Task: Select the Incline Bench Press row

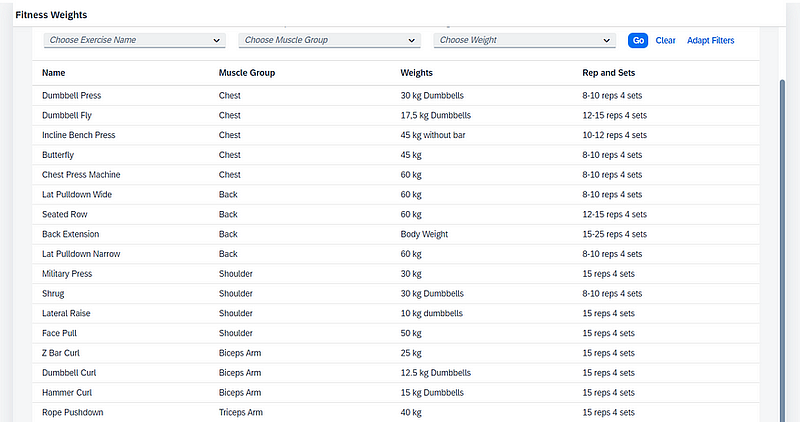Action: click(395, 135)
